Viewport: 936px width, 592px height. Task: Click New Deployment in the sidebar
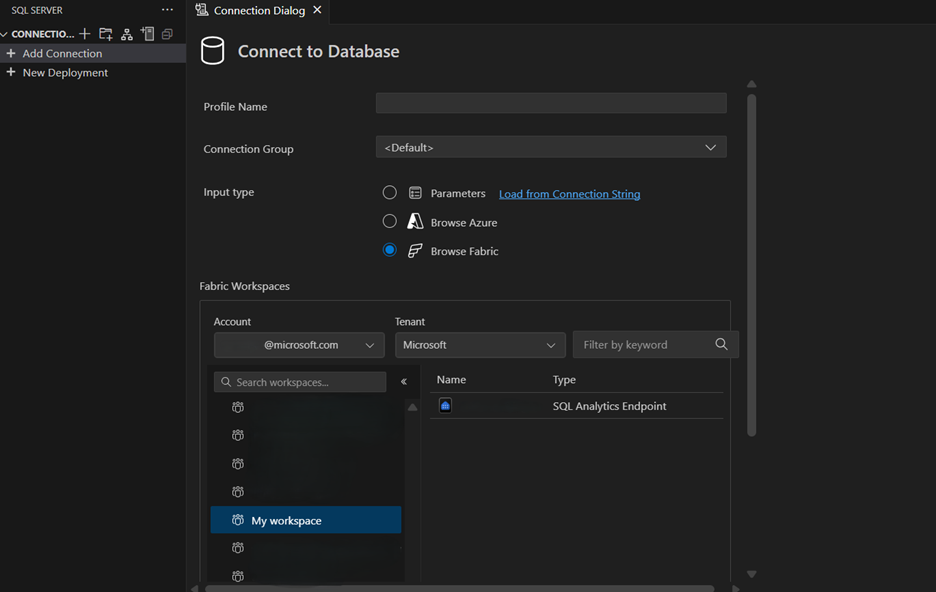(65, 73)
